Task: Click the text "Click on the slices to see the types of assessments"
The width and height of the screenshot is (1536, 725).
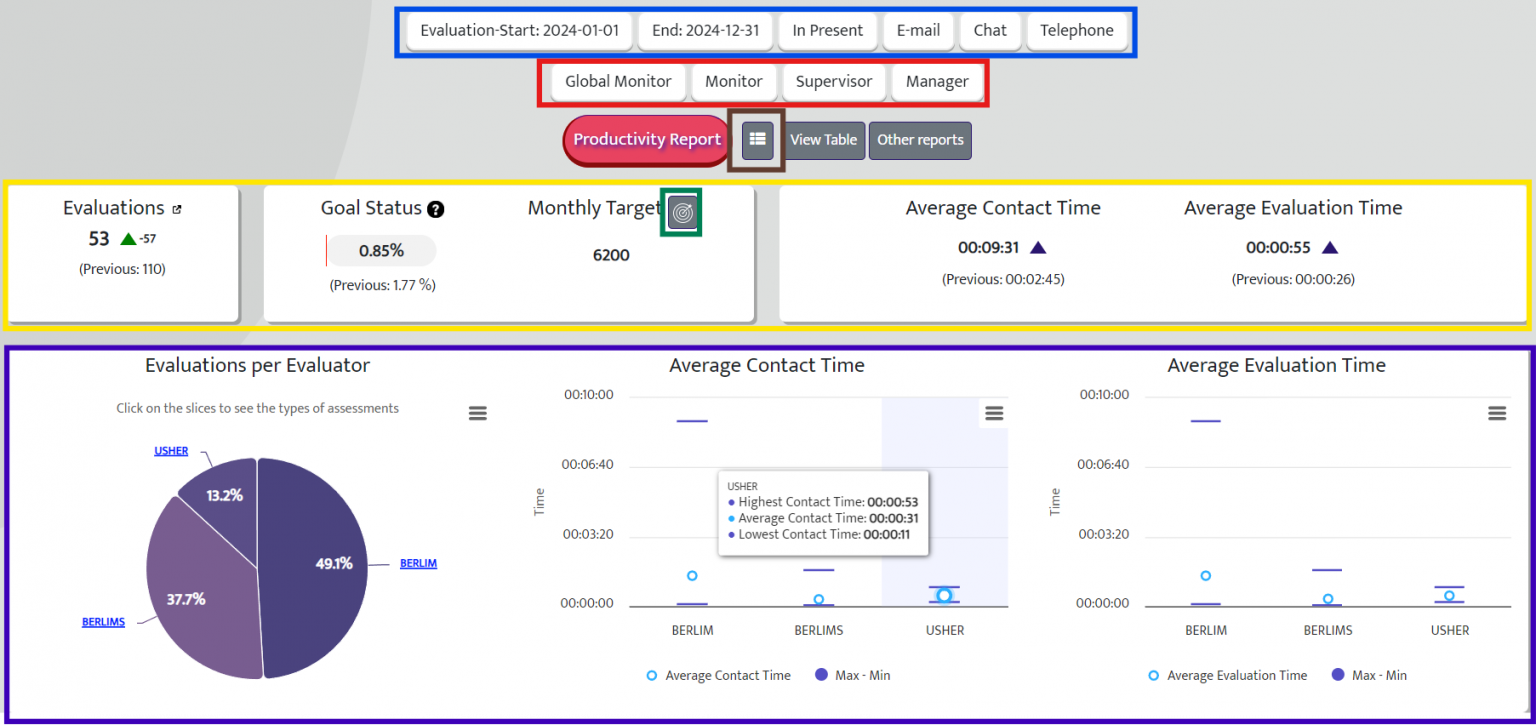Action: pyautogui.click(x=257, y=408)
